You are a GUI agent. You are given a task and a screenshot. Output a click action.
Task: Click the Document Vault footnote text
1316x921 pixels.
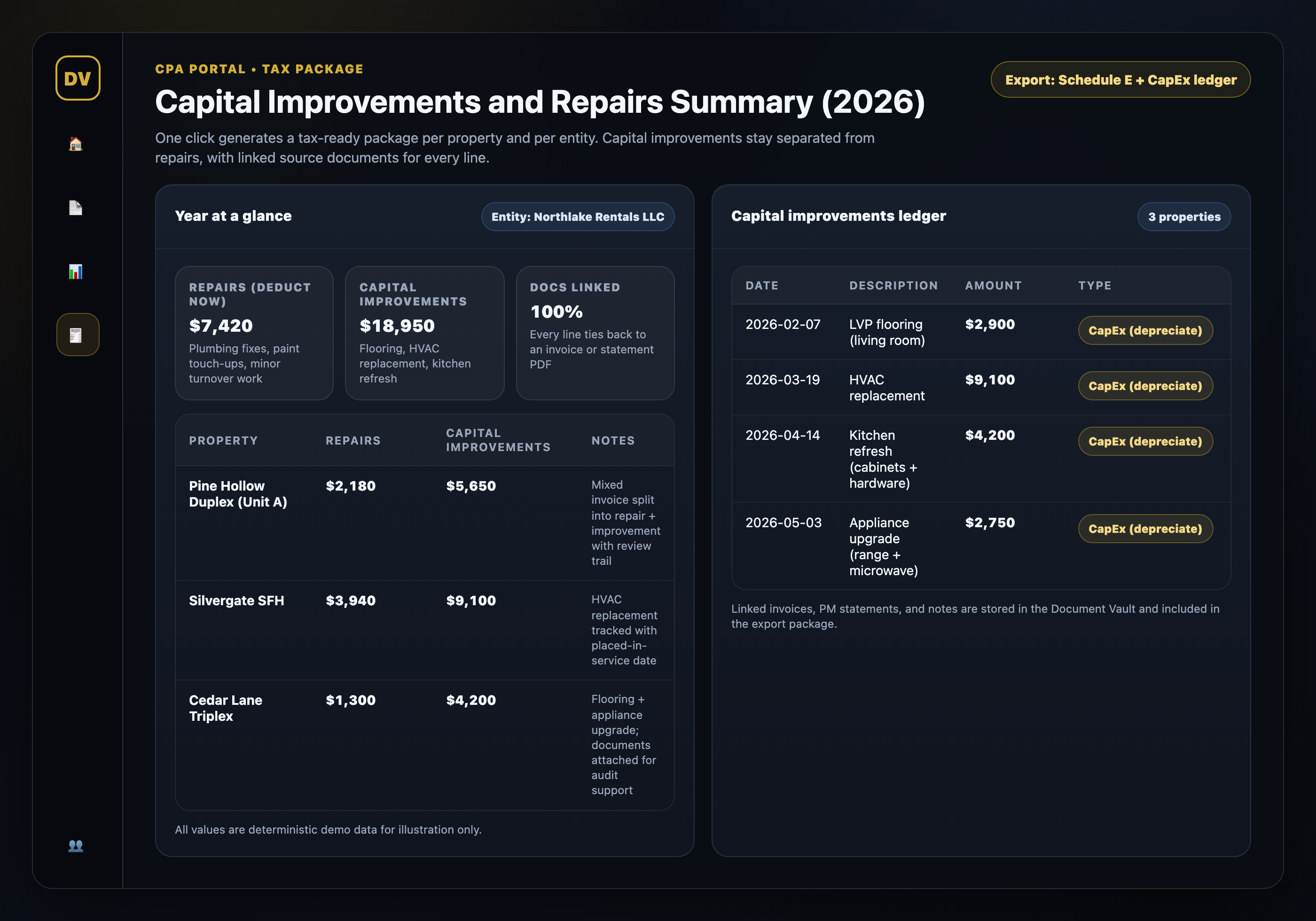(975, 616)
